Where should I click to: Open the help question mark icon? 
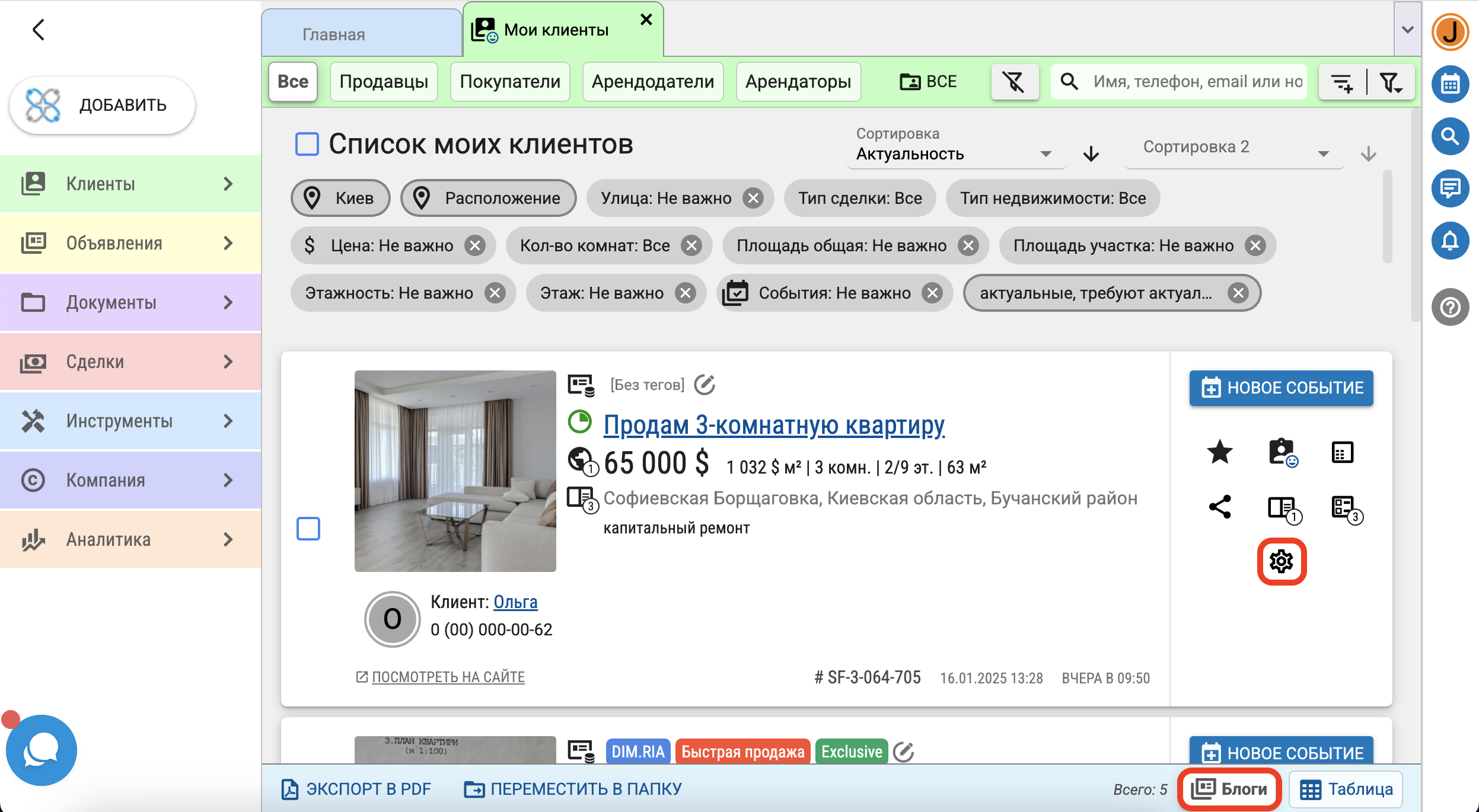(x=1449, y=307)
